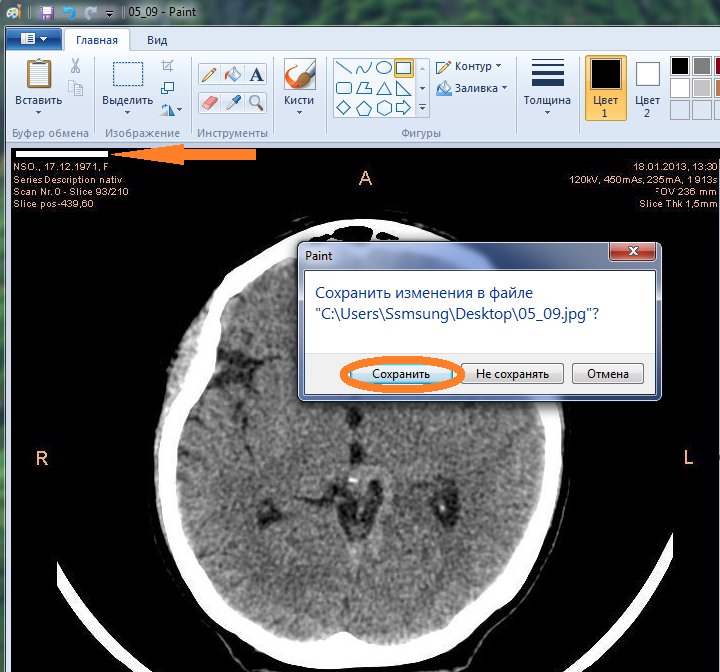Image resolution: width=720 pixels, height=672 pixels.
Task: Switch to the Вид tab
Action: 157,40
